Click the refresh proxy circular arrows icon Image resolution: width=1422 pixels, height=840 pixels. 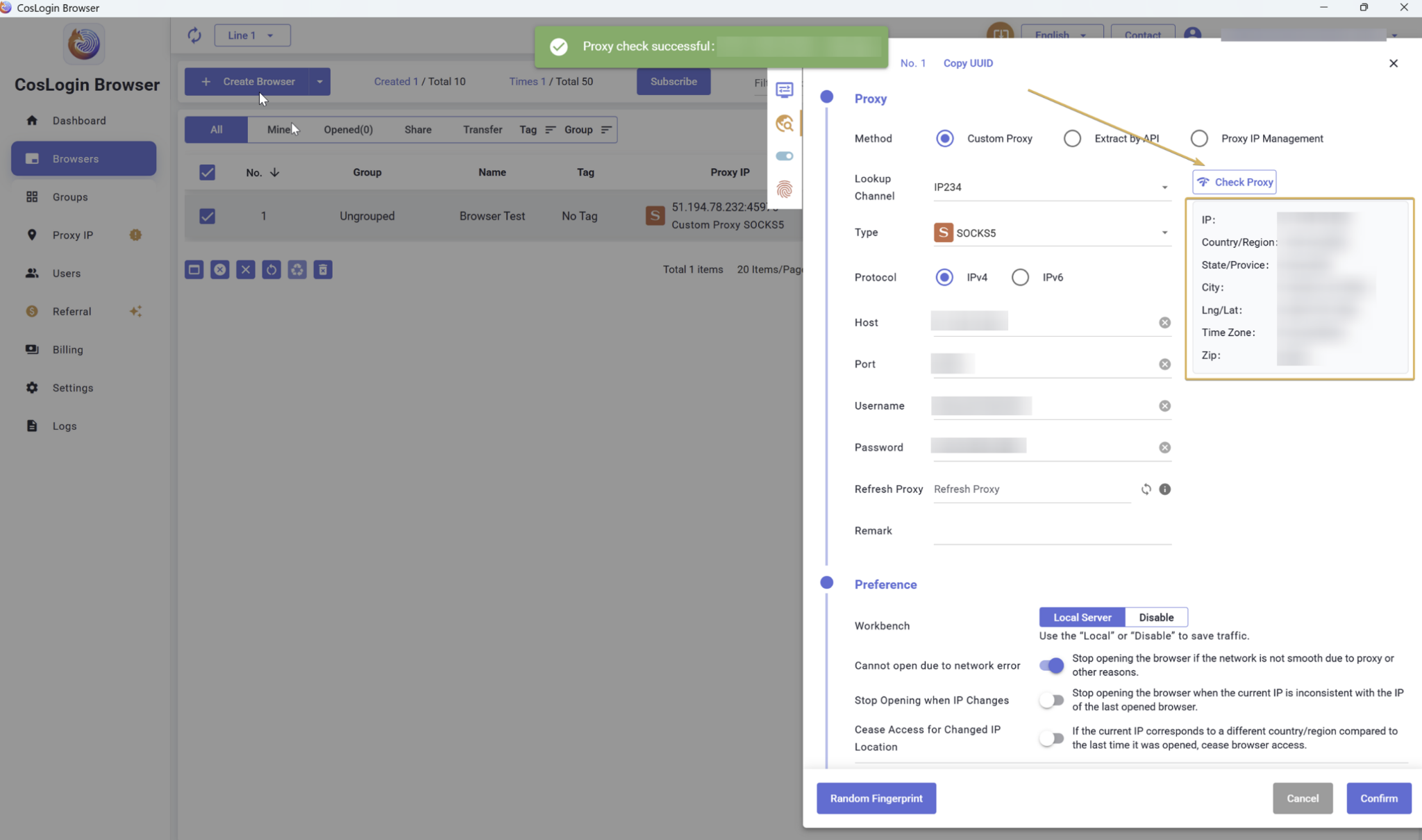coord(1146,489)
